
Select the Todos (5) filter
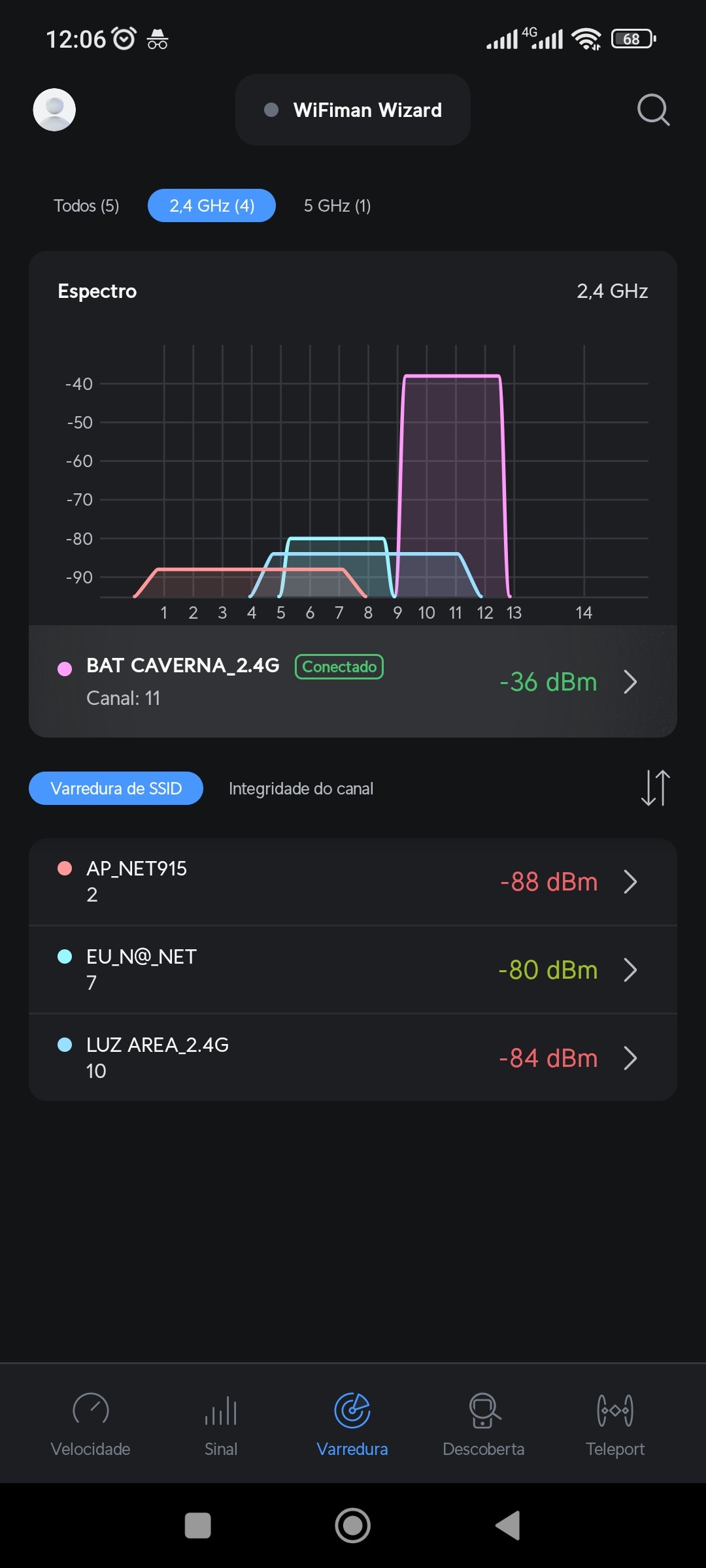[x=86, y=206]
